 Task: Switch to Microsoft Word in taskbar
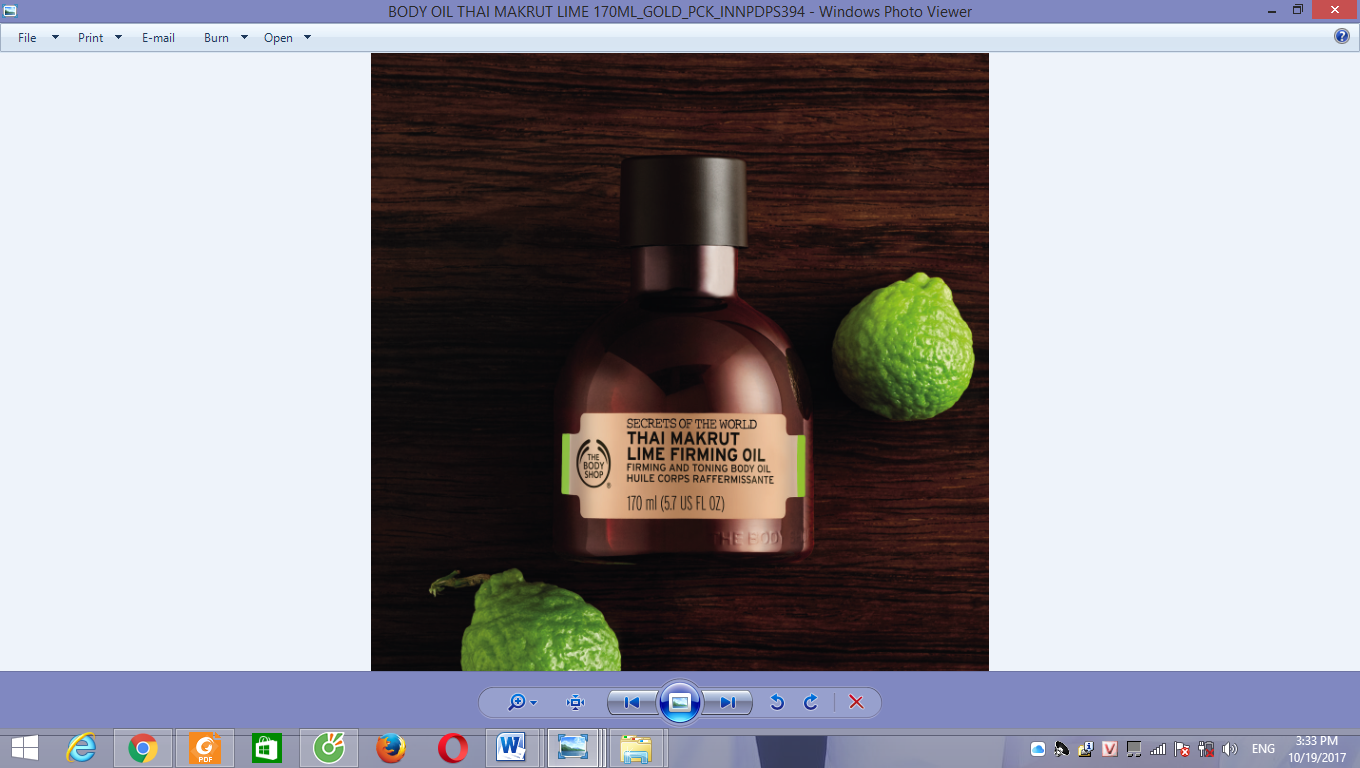(513, 748)
